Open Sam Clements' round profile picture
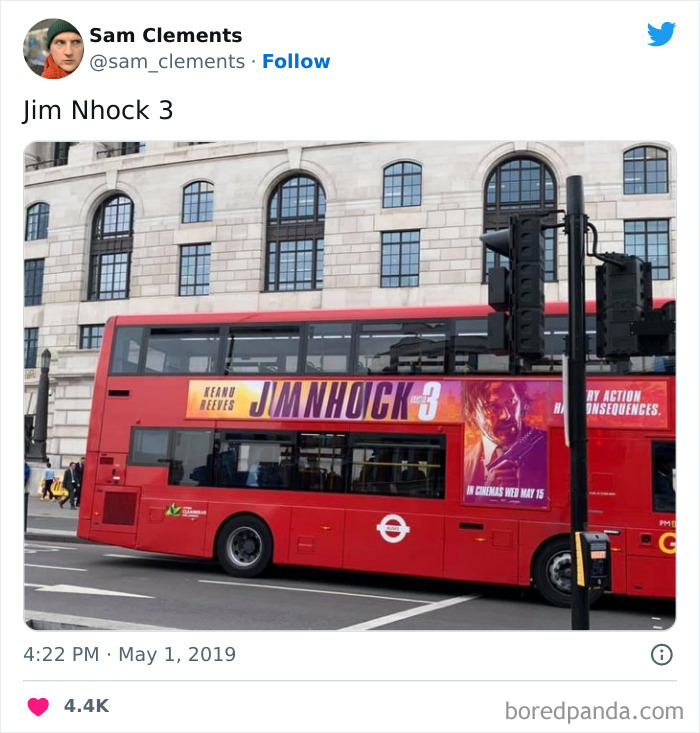Viewport: 700px width, 733px height. click(53, 49)
